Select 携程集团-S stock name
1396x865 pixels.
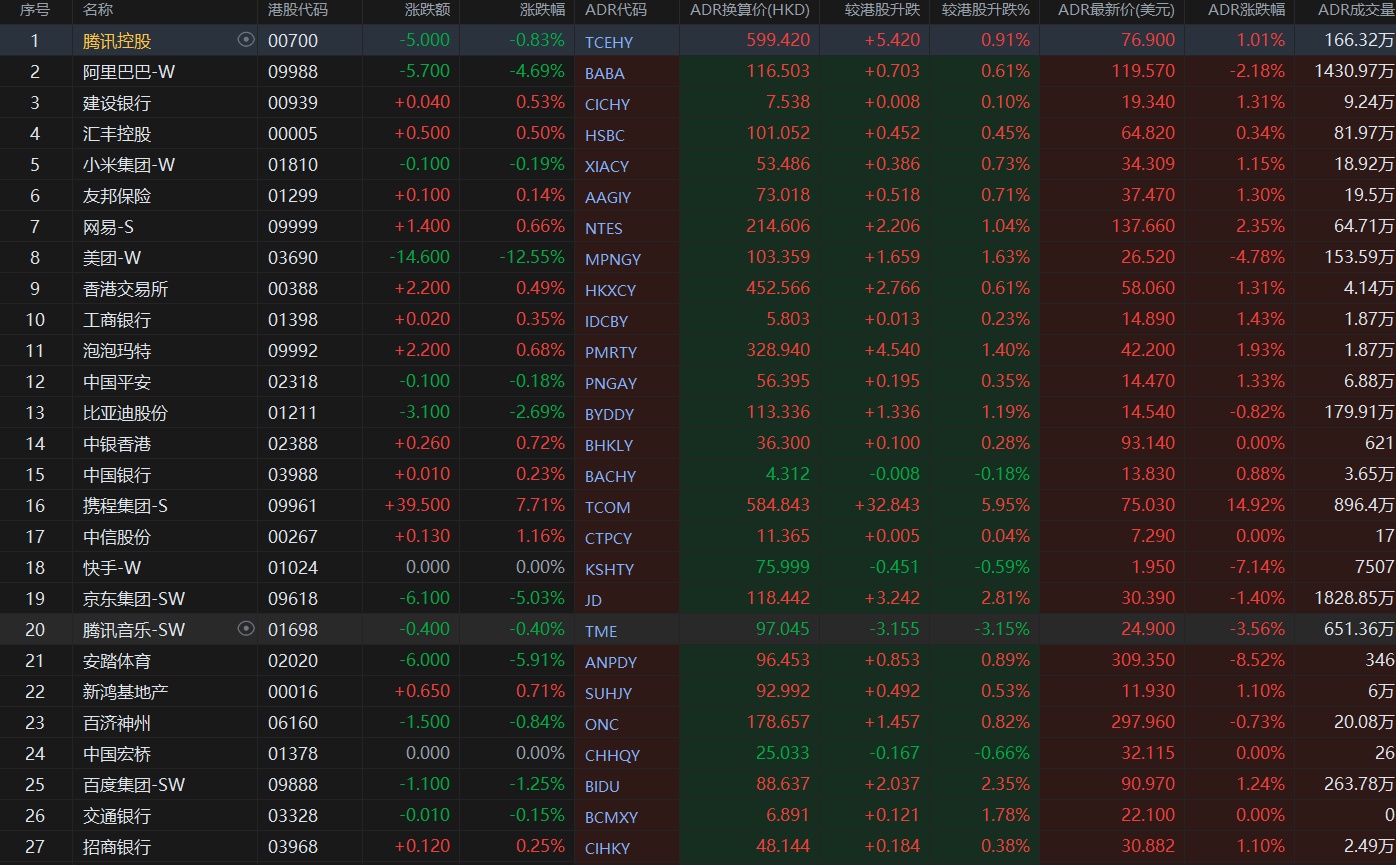coord(125,506)
